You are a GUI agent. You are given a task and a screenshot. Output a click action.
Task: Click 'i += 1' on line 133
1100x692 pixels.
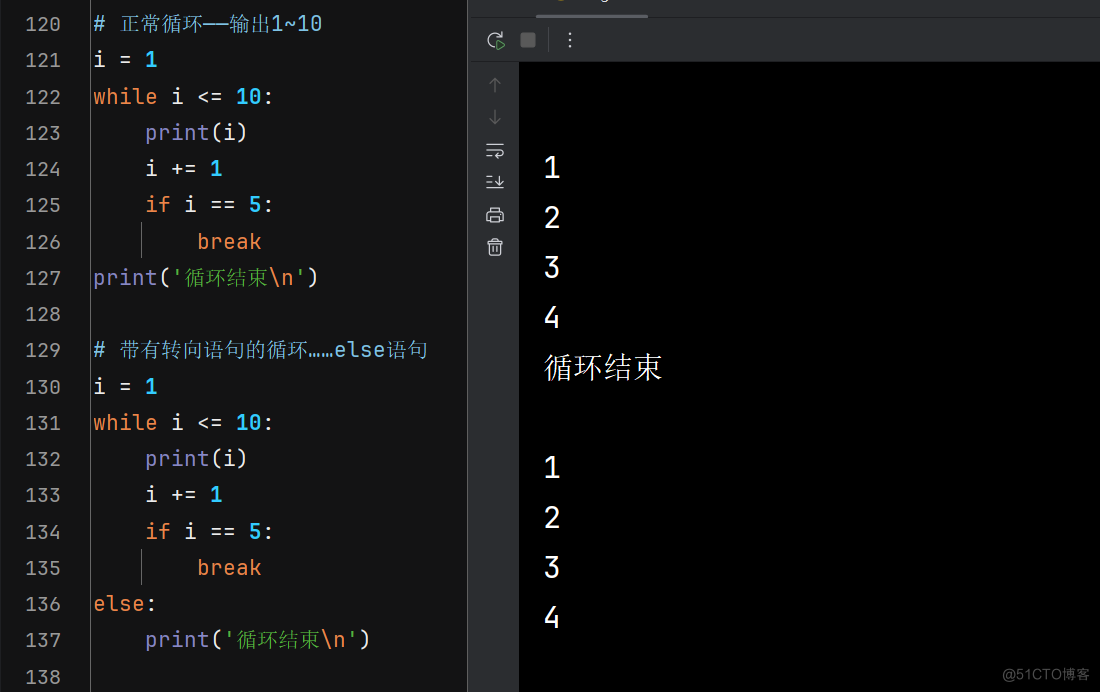[x=184, y=495]
